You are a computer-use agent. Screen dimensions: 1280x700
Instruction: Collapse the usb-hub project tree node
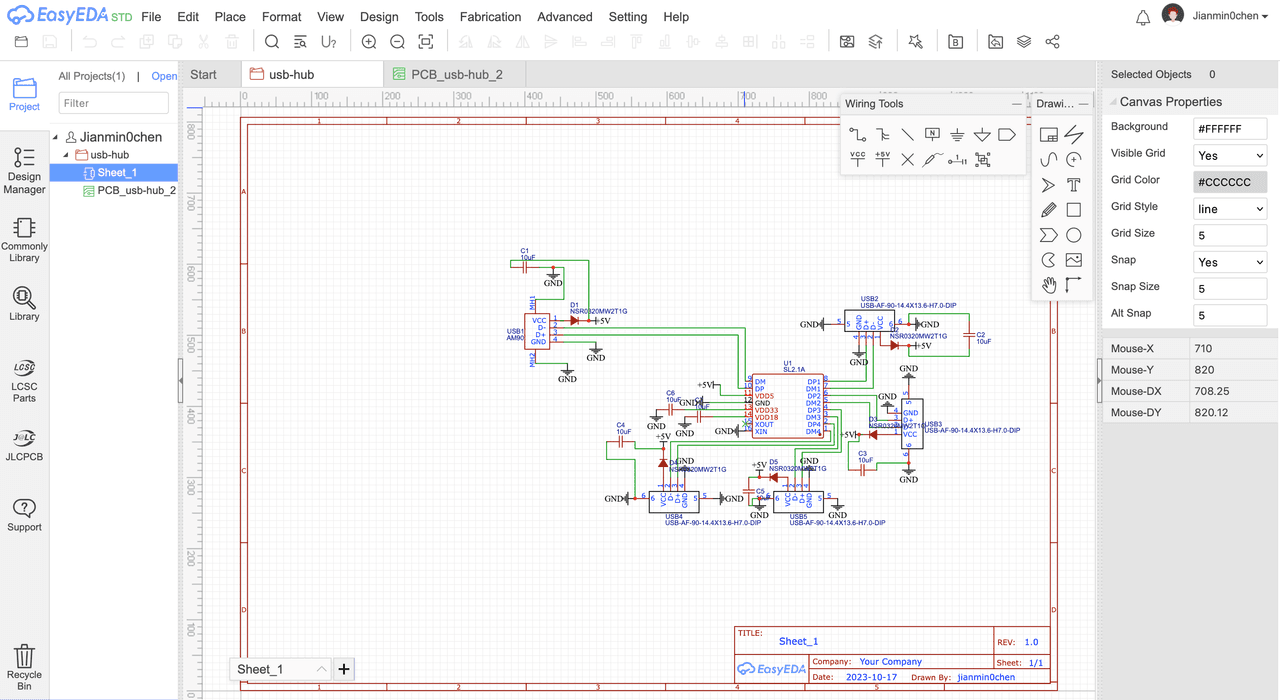pyautogui.click(x=67, y=155)
